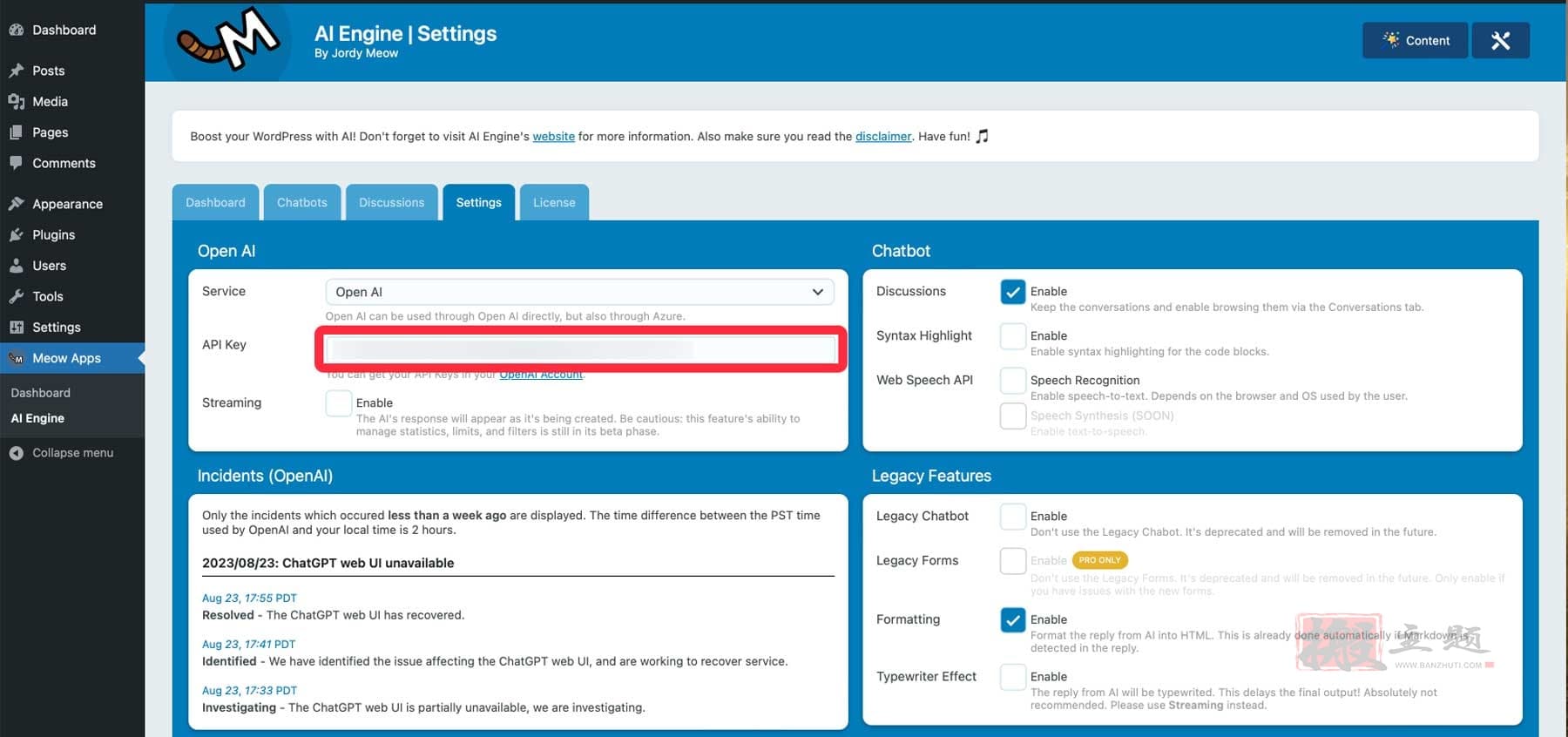Toggle the Speech Synthesis (SOON) checkbox
The height and width of the screenshot is (737, 1568).
pos(1013,416)
